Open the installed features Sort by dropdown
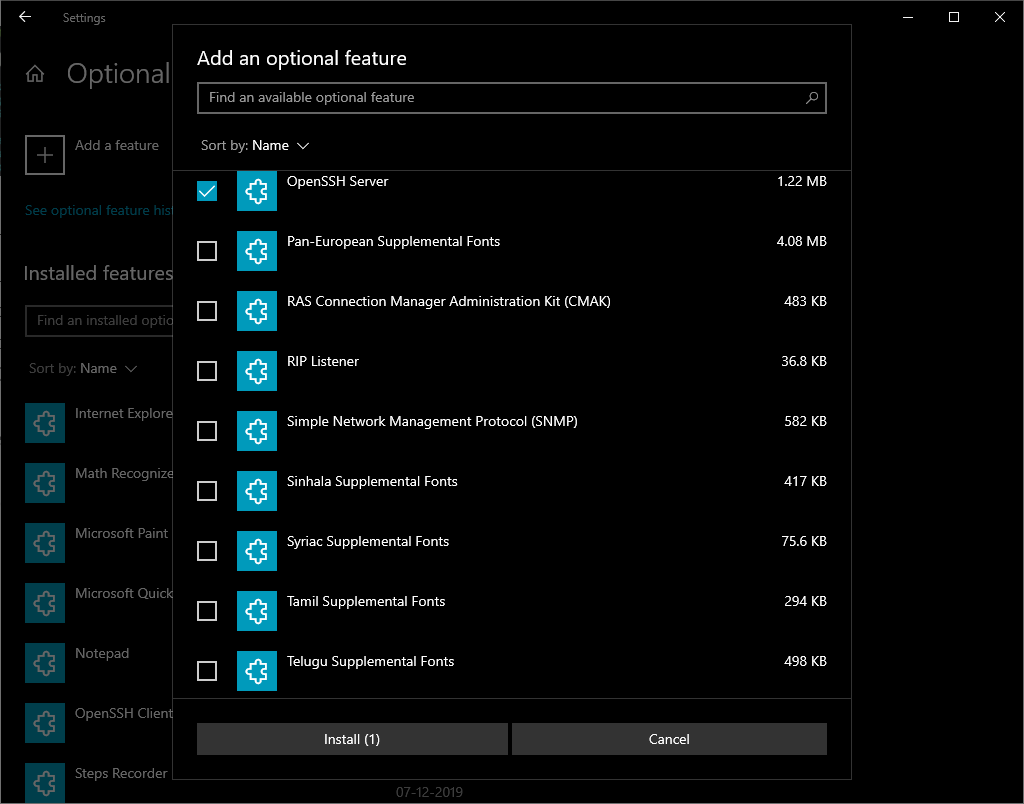 [83, 369]
